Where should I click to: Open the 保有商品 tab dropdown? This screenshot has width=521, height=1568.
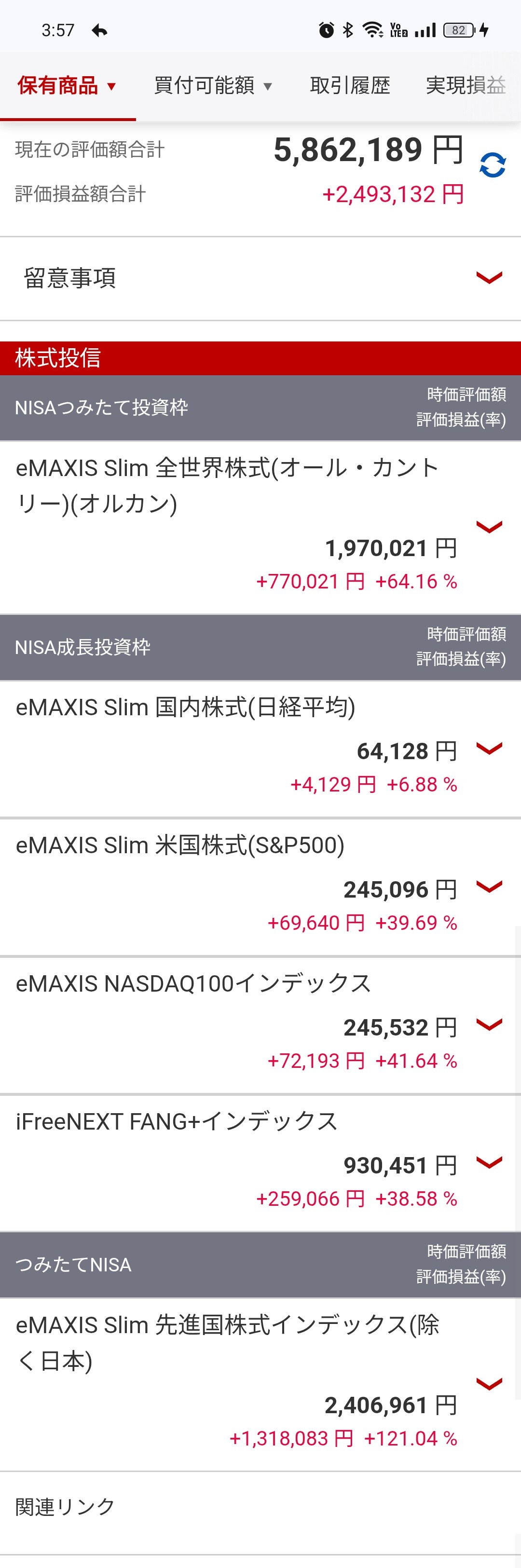coord(67,86)
